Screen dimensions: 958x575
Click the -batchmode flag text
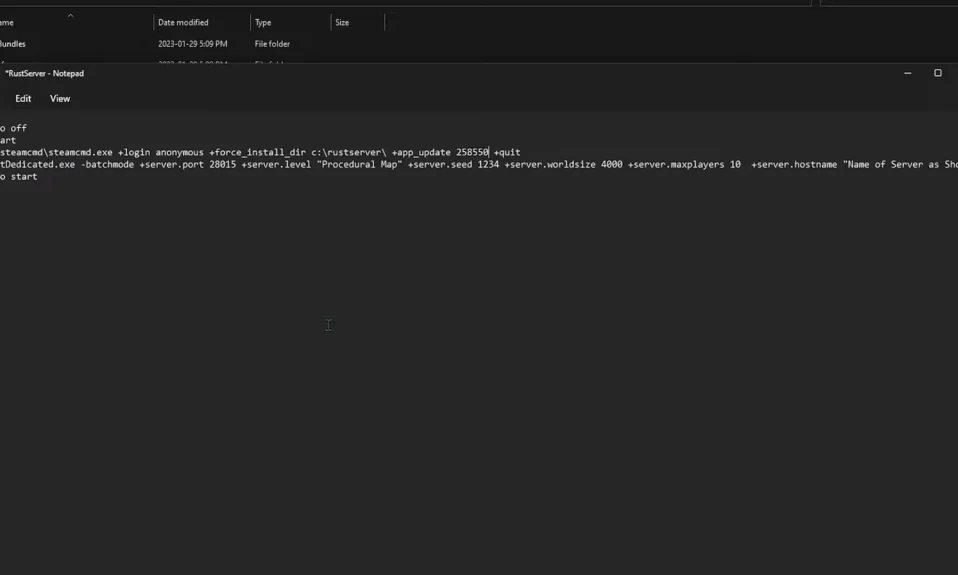[x=107, y=164]
